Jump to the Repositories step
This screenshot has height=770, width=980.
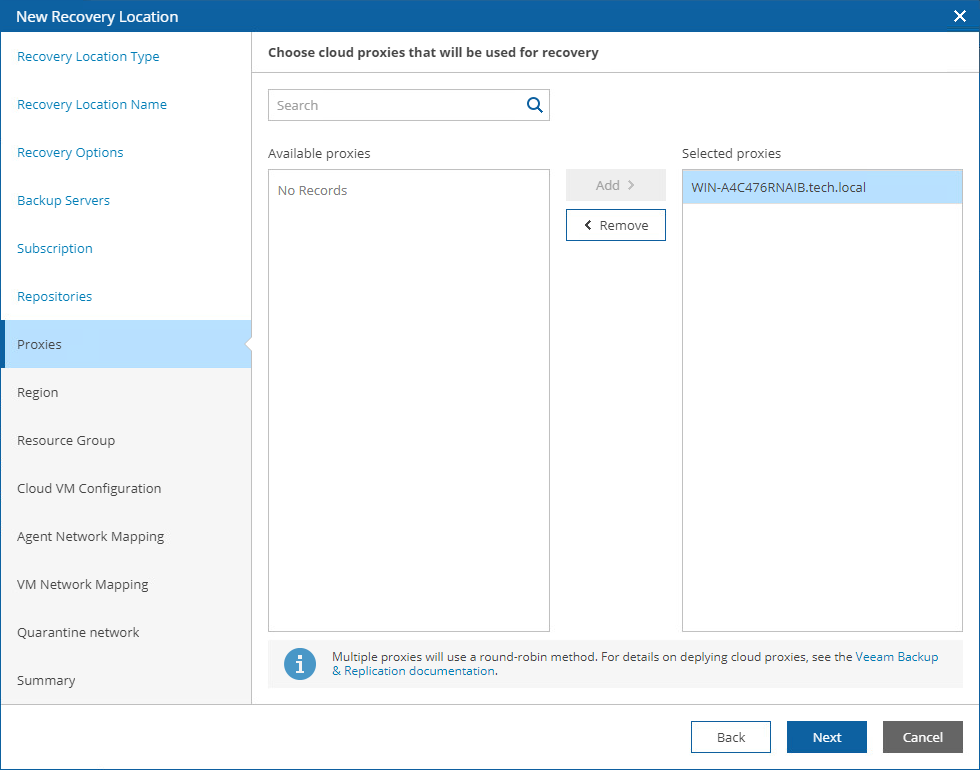(54, 297)
